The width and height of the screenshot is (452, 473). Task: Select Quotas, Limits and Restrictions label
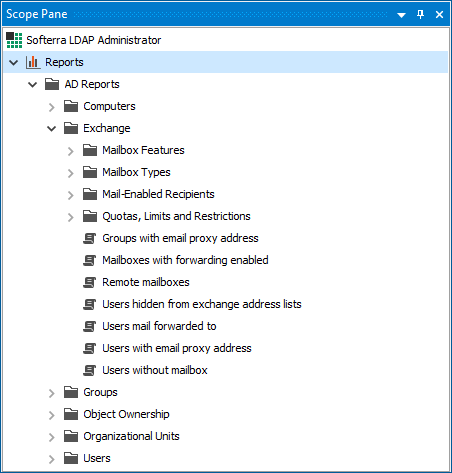pos(176,216)
